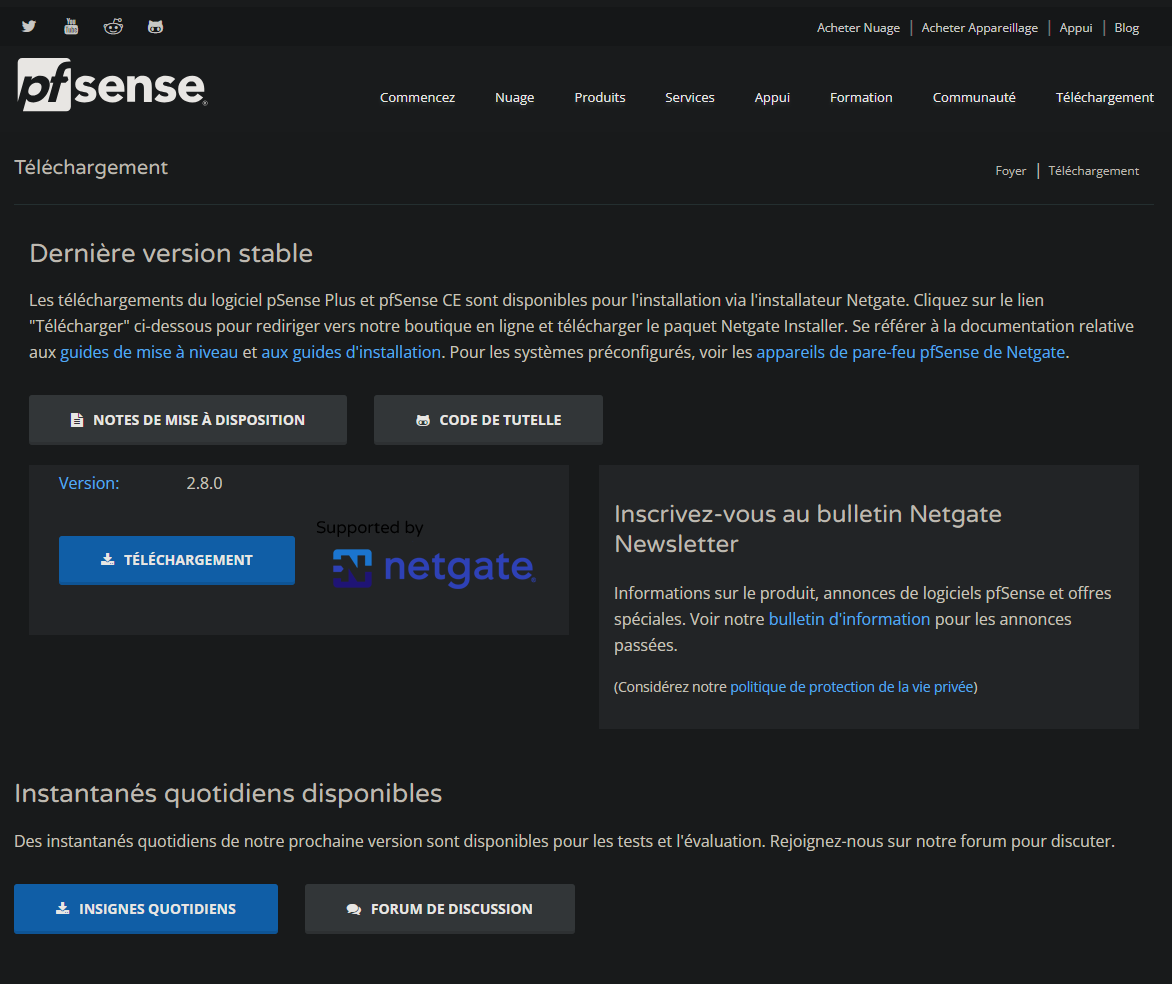This screenshot has height=984, width=1172.
Task: Click the Reddit icon in top bar
Action: click(113, 27)
